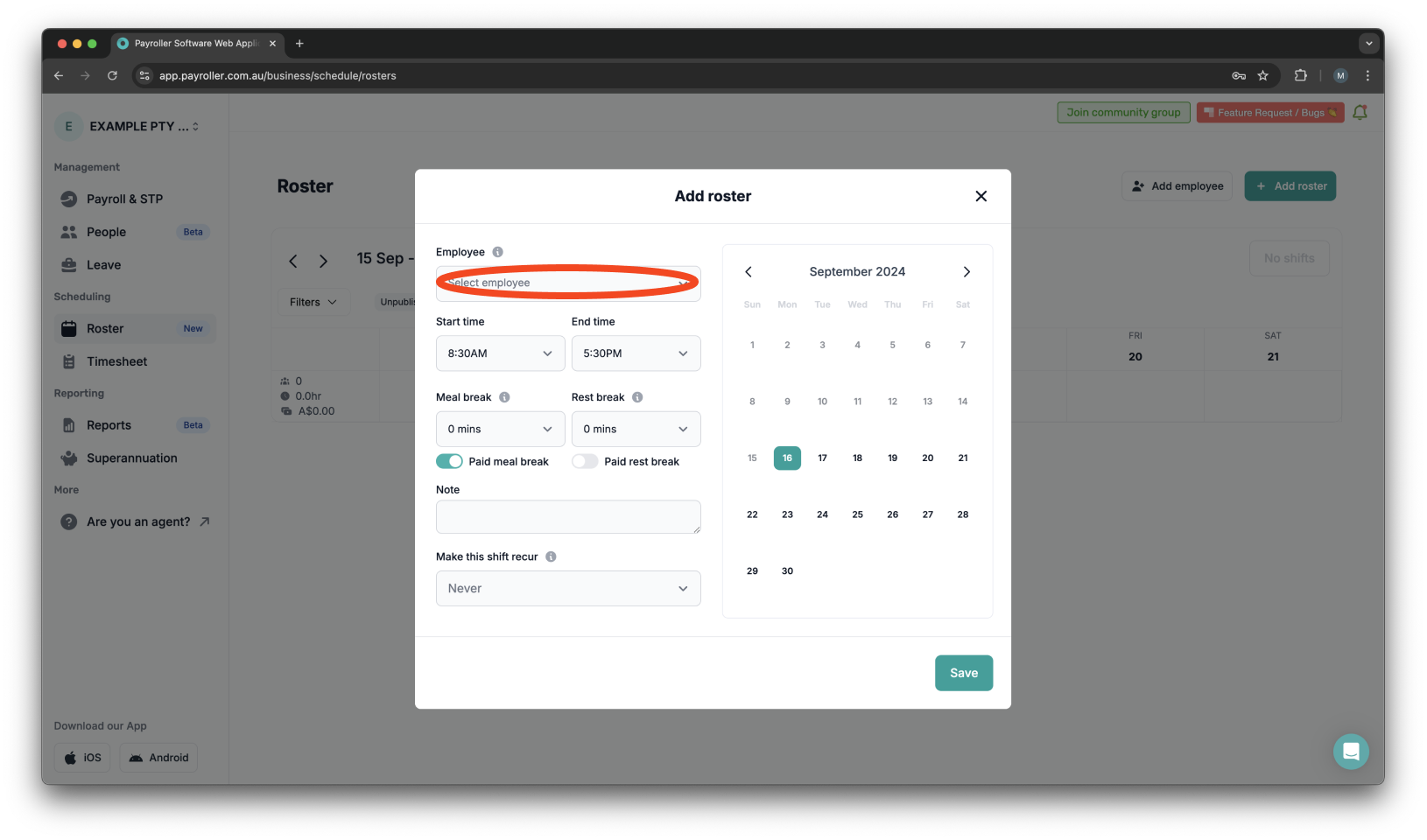Click the Add employee button
The height and width of the screenshot is (840, 1427).
click(x=1177, y=186)
